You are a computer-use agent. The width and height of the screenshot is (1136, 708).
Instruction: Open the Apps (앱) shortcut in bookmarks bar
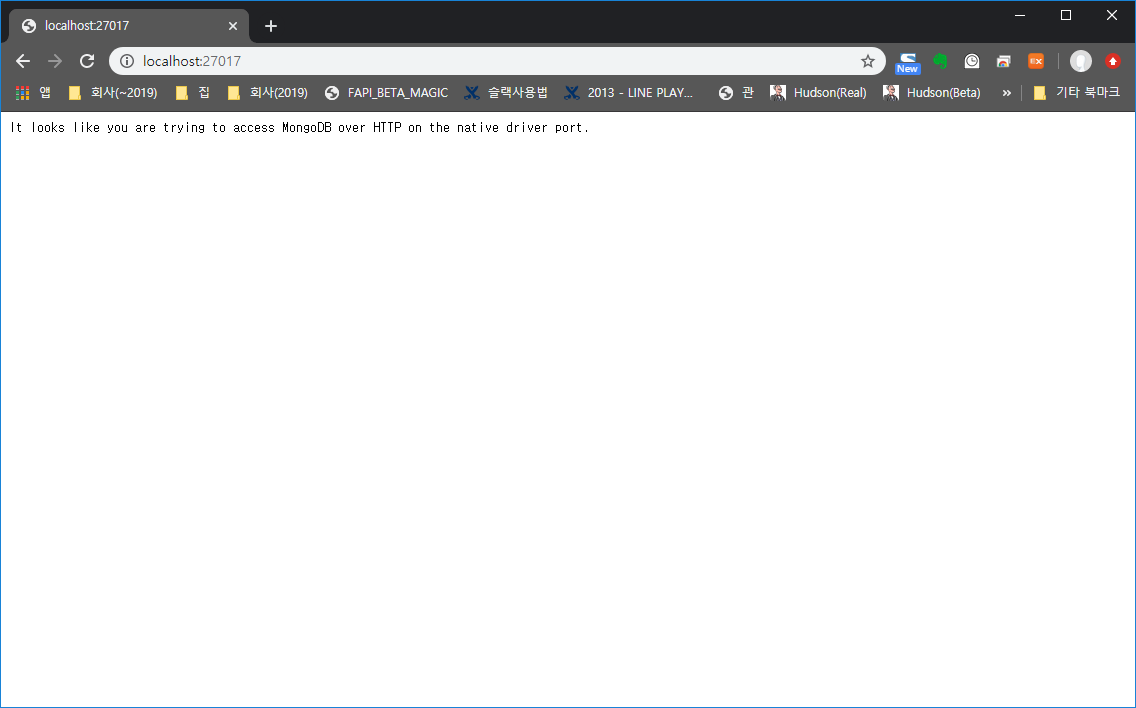[33, 93]
